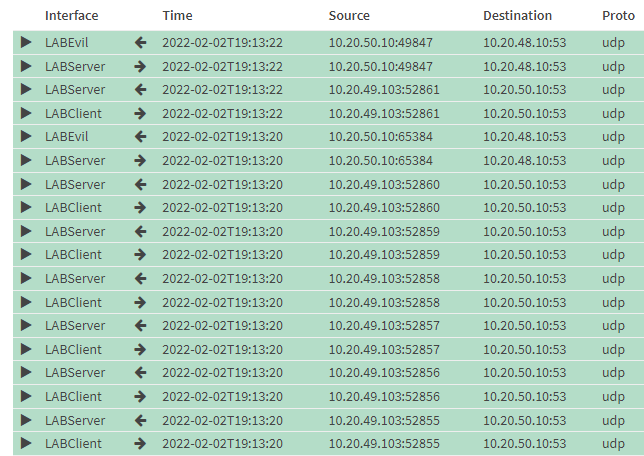Show details for LABClient row port 52857

(x=26, y=349)
